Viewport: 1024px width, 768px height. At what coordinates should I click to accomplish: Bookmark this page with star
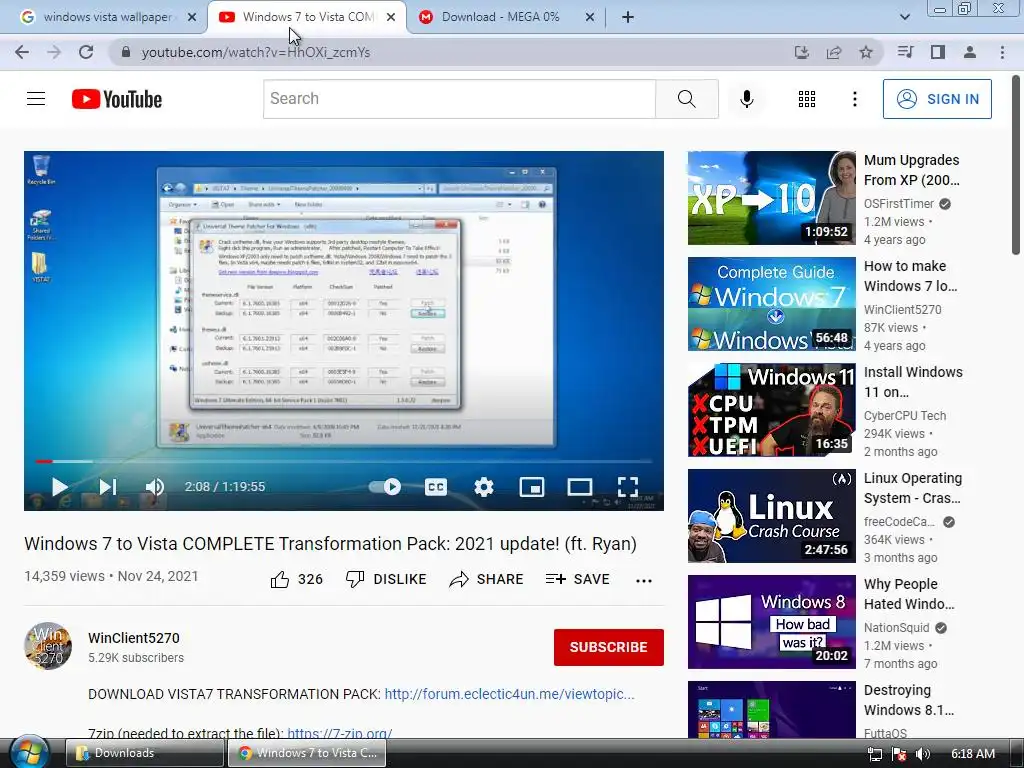pos(866,52)
